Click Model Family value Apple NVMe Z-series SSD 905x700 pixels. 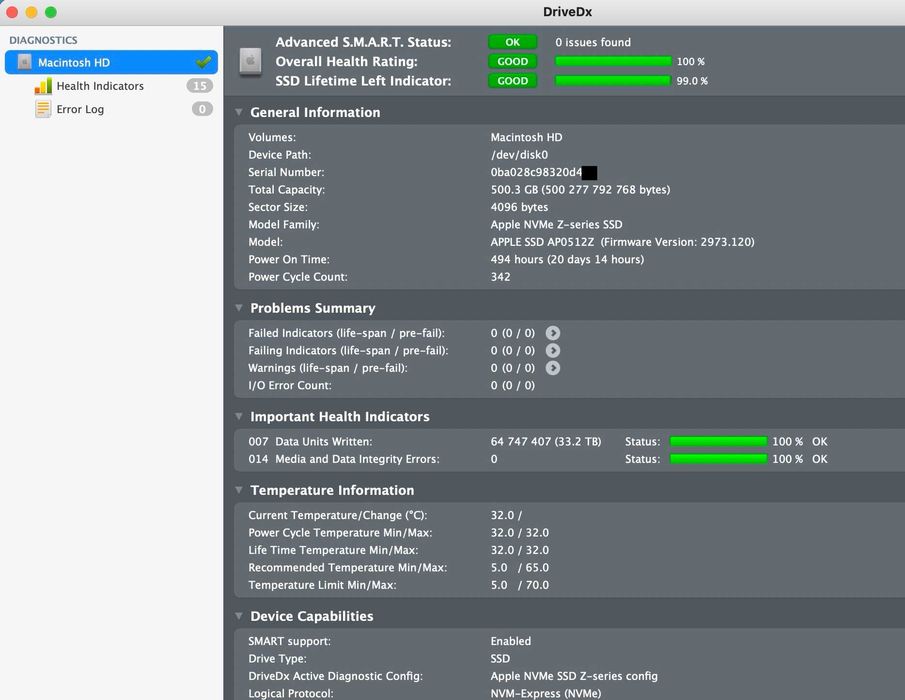[556, 224]
